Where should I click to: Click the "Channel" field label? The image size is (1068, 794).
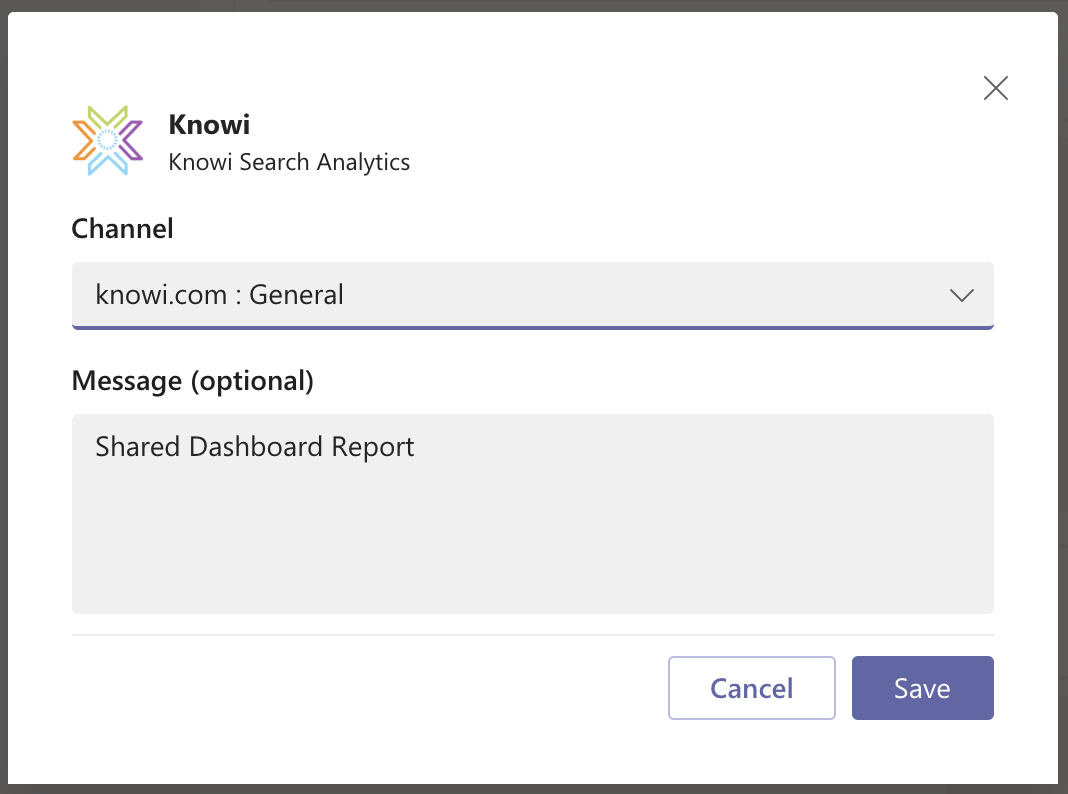click(x=122, y=228)
